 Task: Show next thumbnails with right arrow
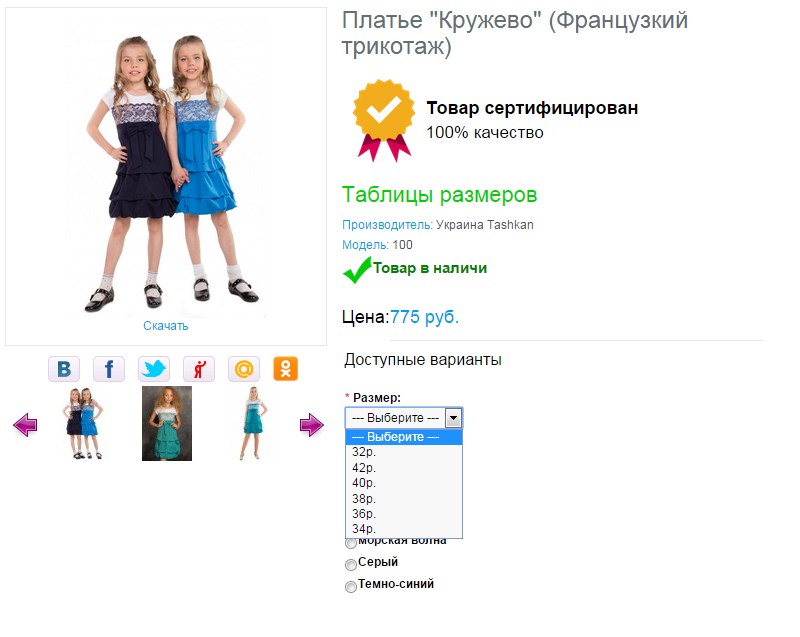311,424
